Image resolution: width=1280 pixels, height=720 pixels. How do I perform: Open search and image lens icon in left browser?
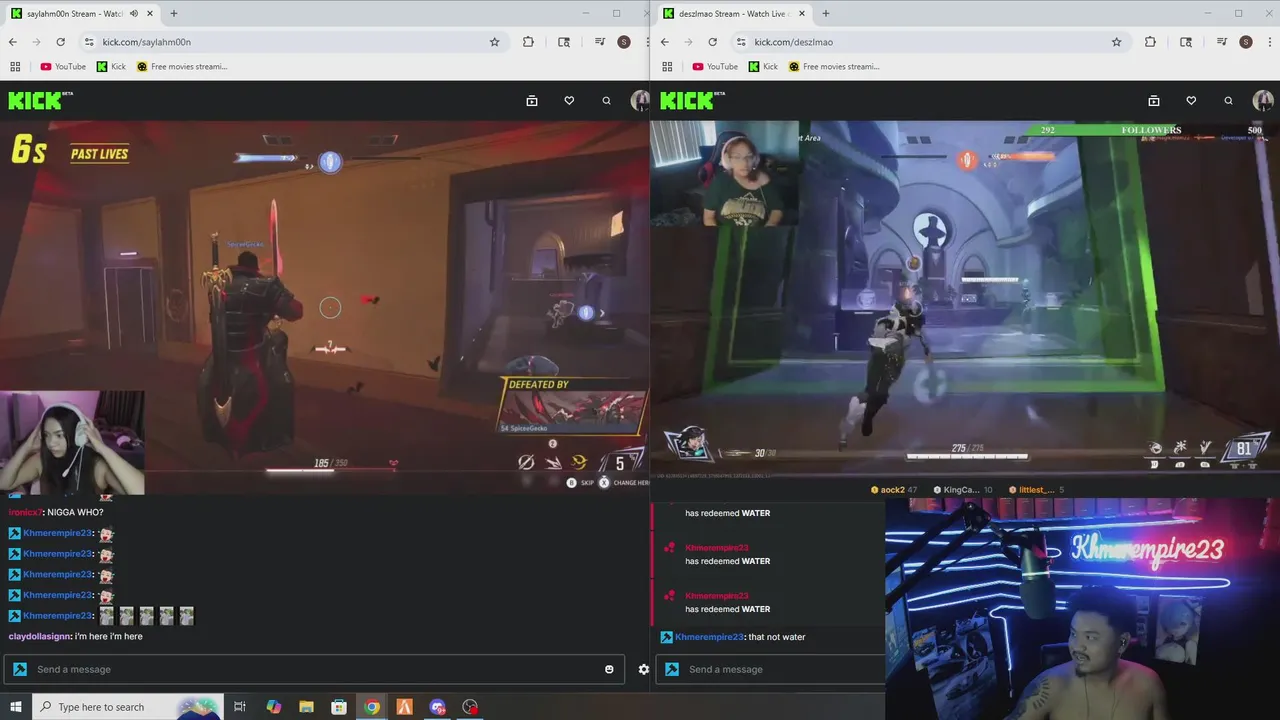point(564,42)
